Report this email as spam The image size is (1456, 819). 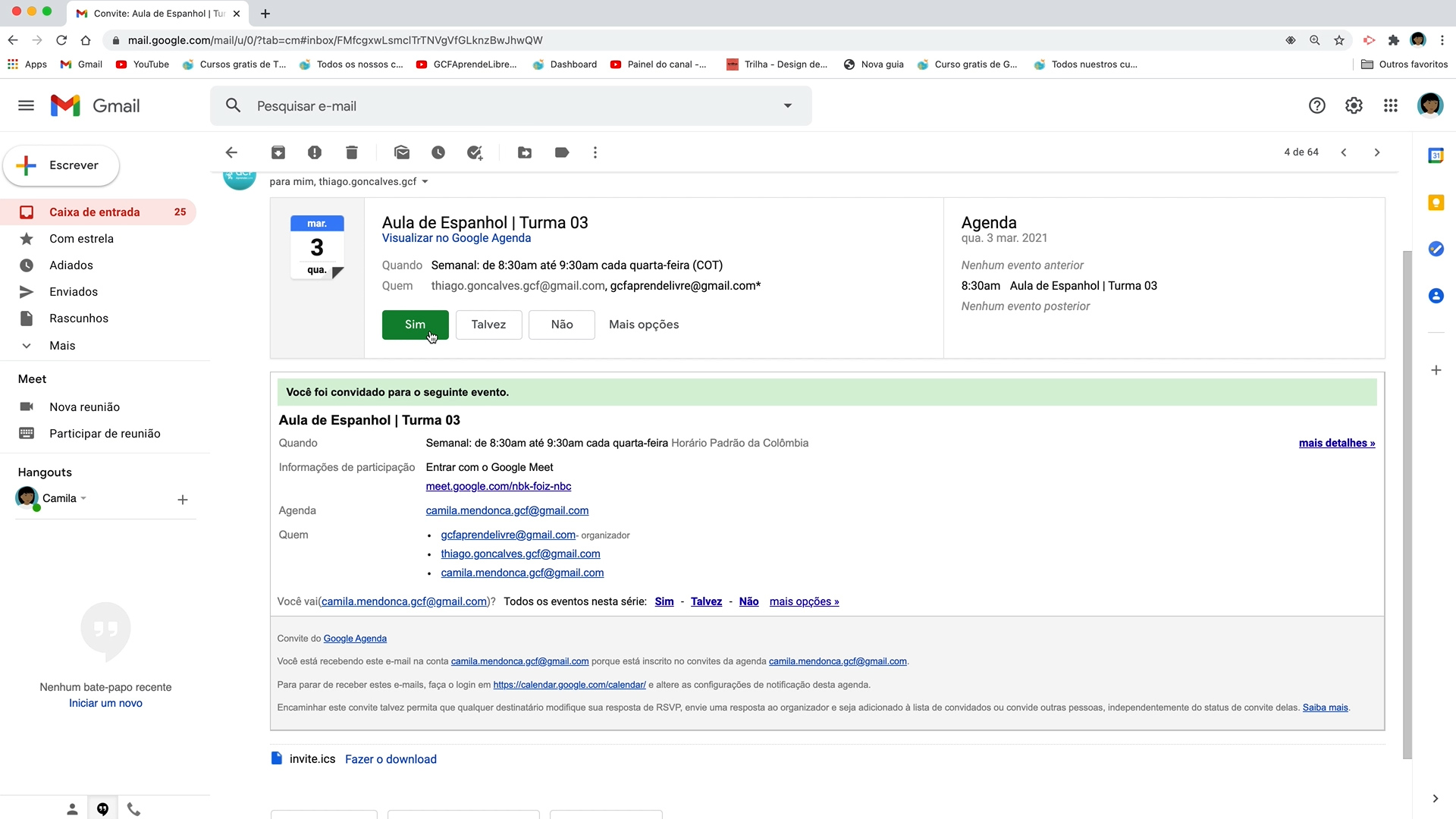coord(315,152)
